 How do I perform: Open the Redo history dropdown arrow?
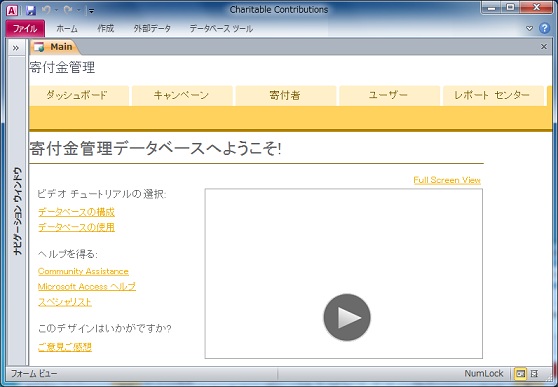pos(79,10)
